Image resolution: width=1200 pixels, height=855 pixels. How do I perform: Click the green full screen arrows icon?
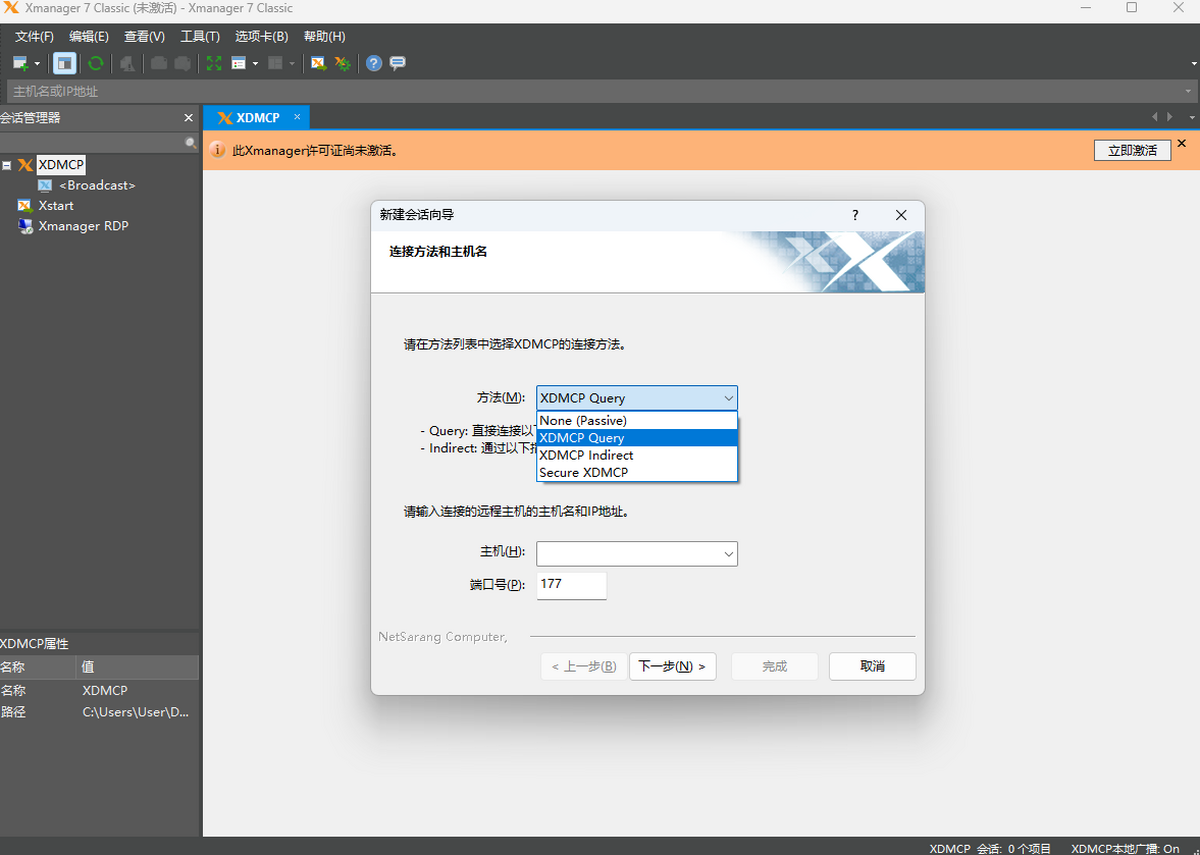pyautogui.click(x=213, y=63)
